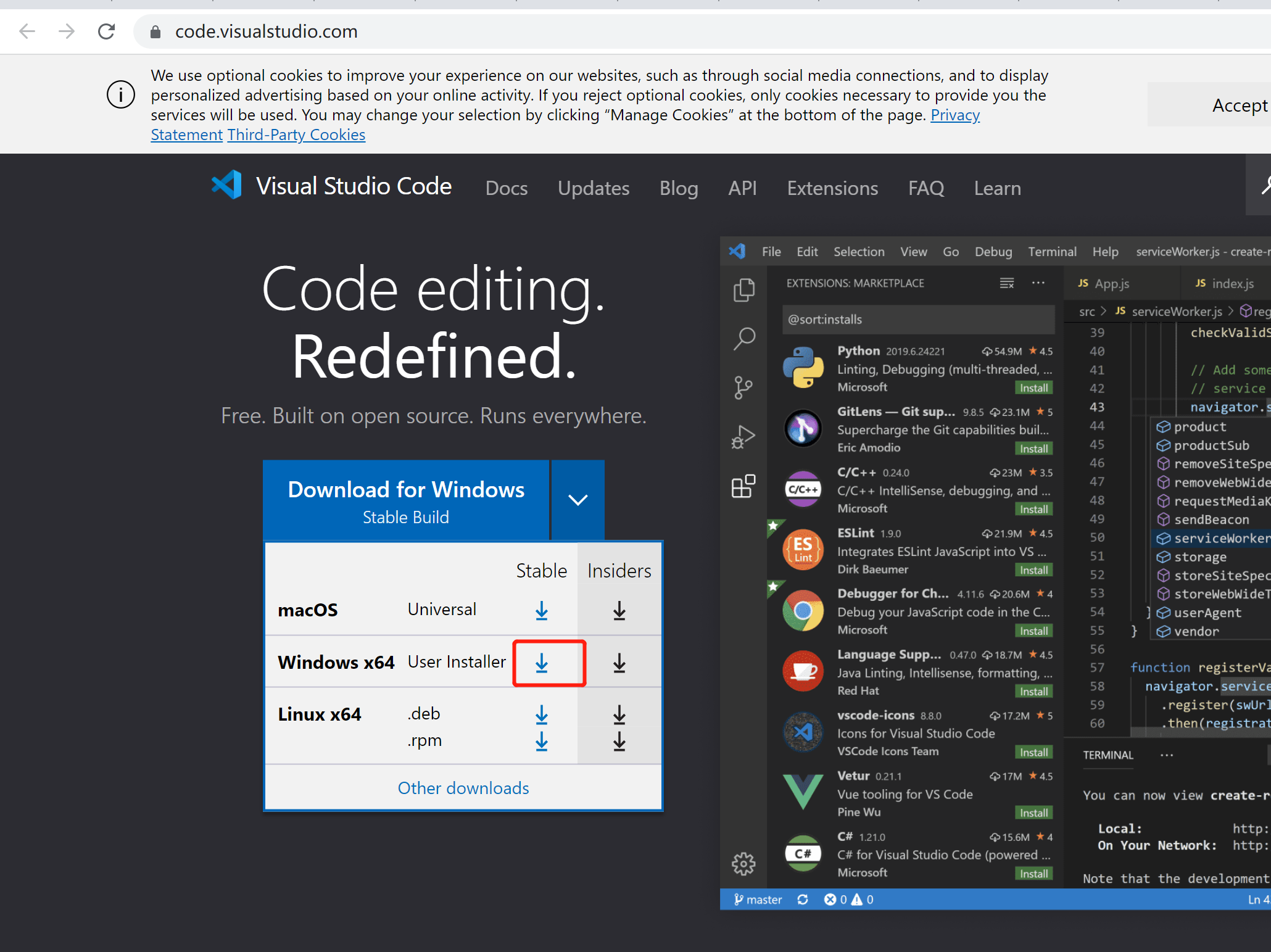Viewport: 1271px width, 952px height.
Task: Download Windows x64 User Installer stable
Action: point(542,663)
